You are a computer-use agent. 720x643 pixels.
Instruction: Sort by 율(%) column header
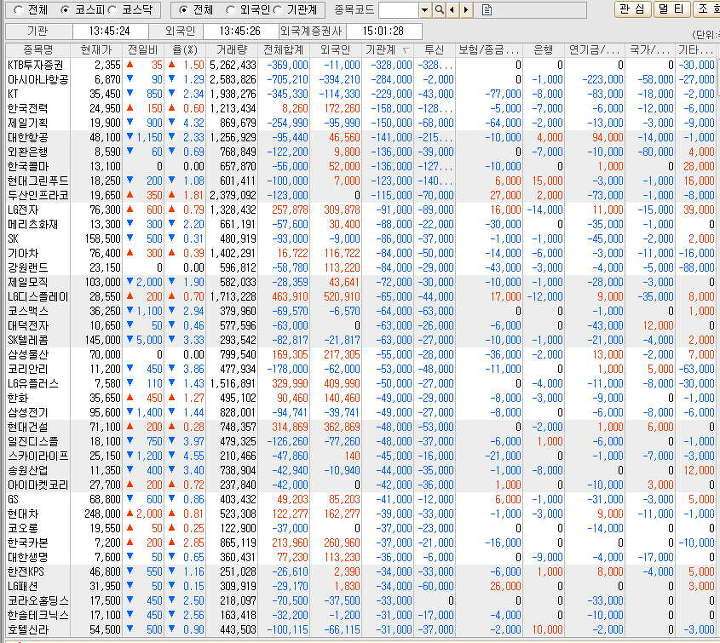185,50
